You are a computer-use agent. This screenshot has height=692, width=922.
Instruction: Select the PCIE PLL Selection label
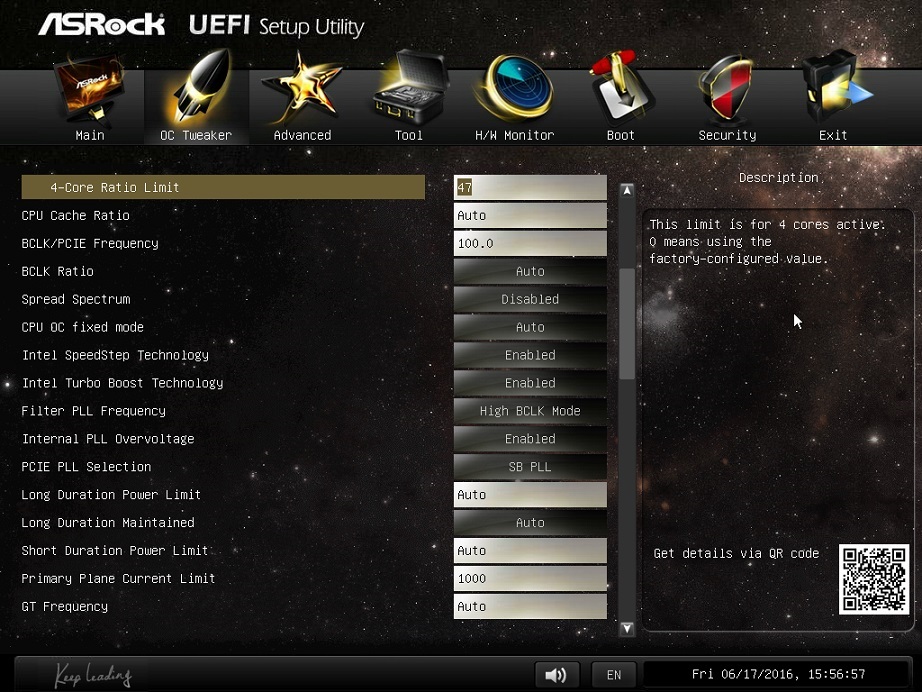tap(86, 467)
